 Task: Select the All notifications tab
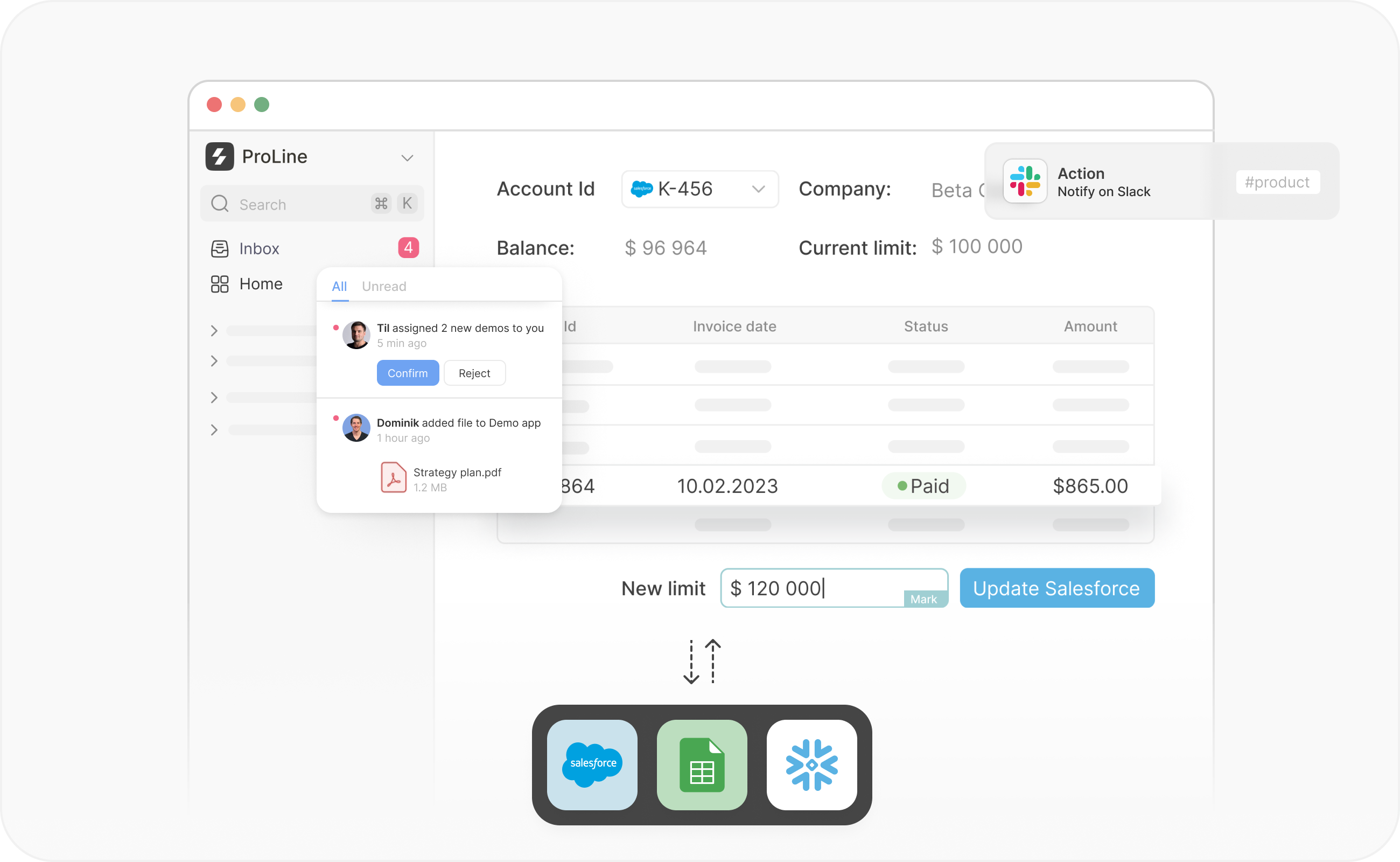coord(339,286)
